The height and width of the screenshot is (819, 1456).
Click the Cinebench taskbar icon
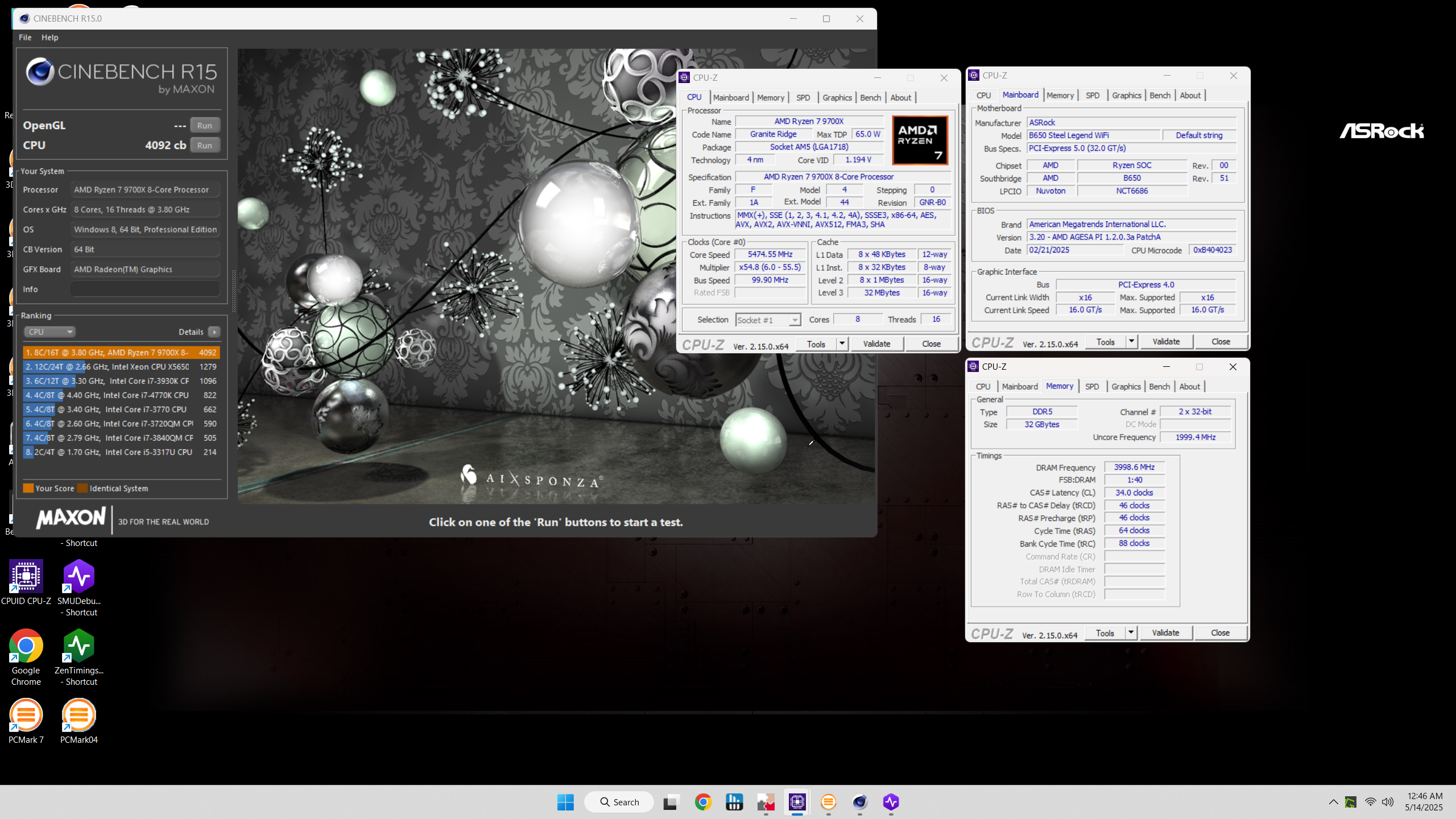click(860, 802)
